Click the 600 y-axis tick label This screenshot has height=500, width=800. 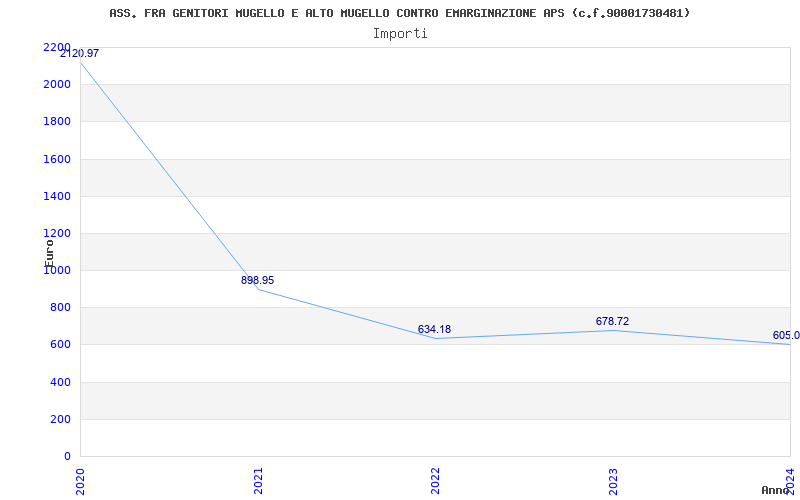(x=60, y=345)
